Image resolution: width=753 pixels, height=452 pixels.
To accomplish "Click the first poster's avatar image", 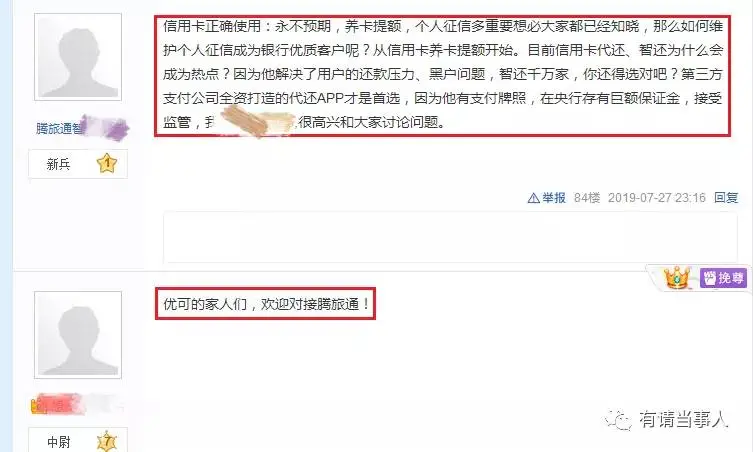I will tap(78, 57).
